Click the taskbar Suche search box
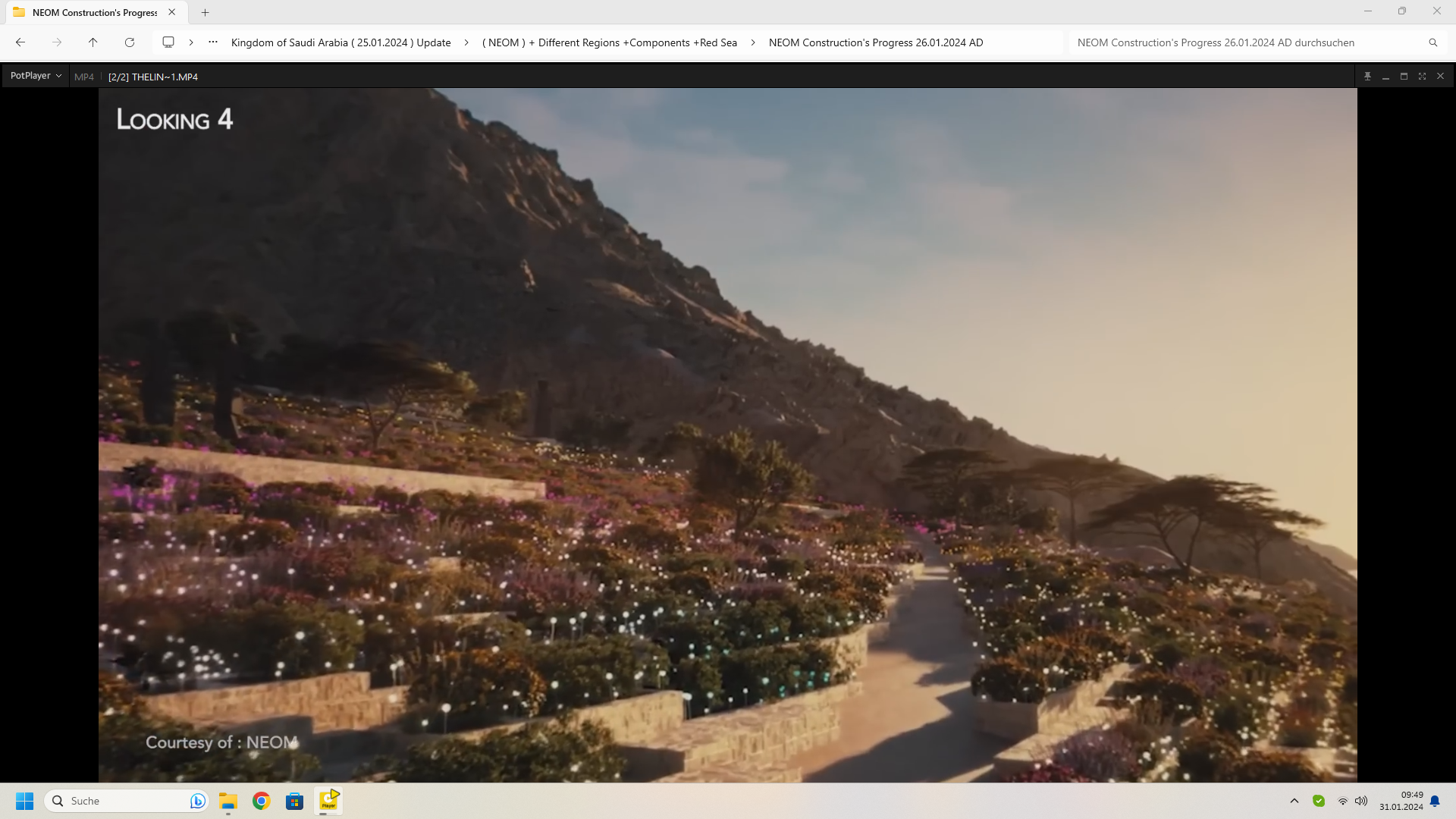This screenshot has width=1456, height=819. [127, 801]
